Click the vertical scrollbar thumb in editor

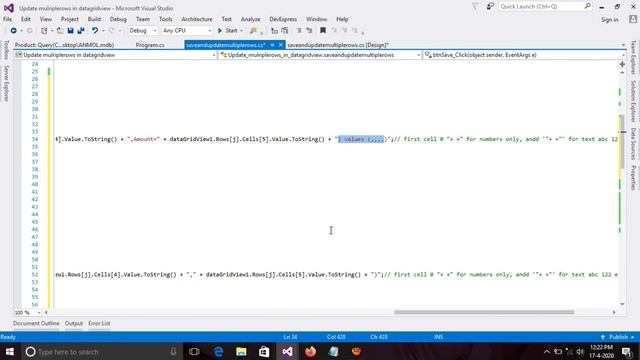(x=622, y=142)
